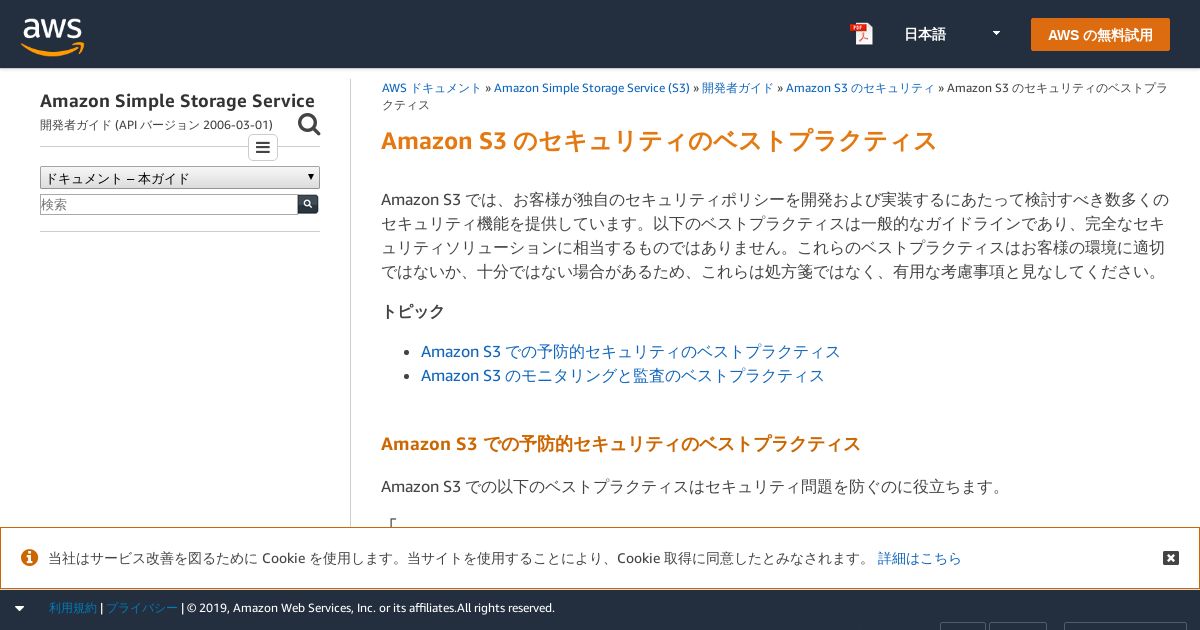The height and width of the screenshot is (630, 1200).
Task: Click the cookie notice info icon
Action: coord(30,558)
